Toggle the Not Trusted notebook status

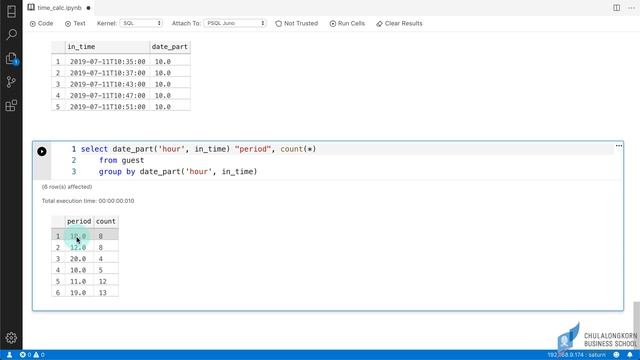click(x=297, y=24)
